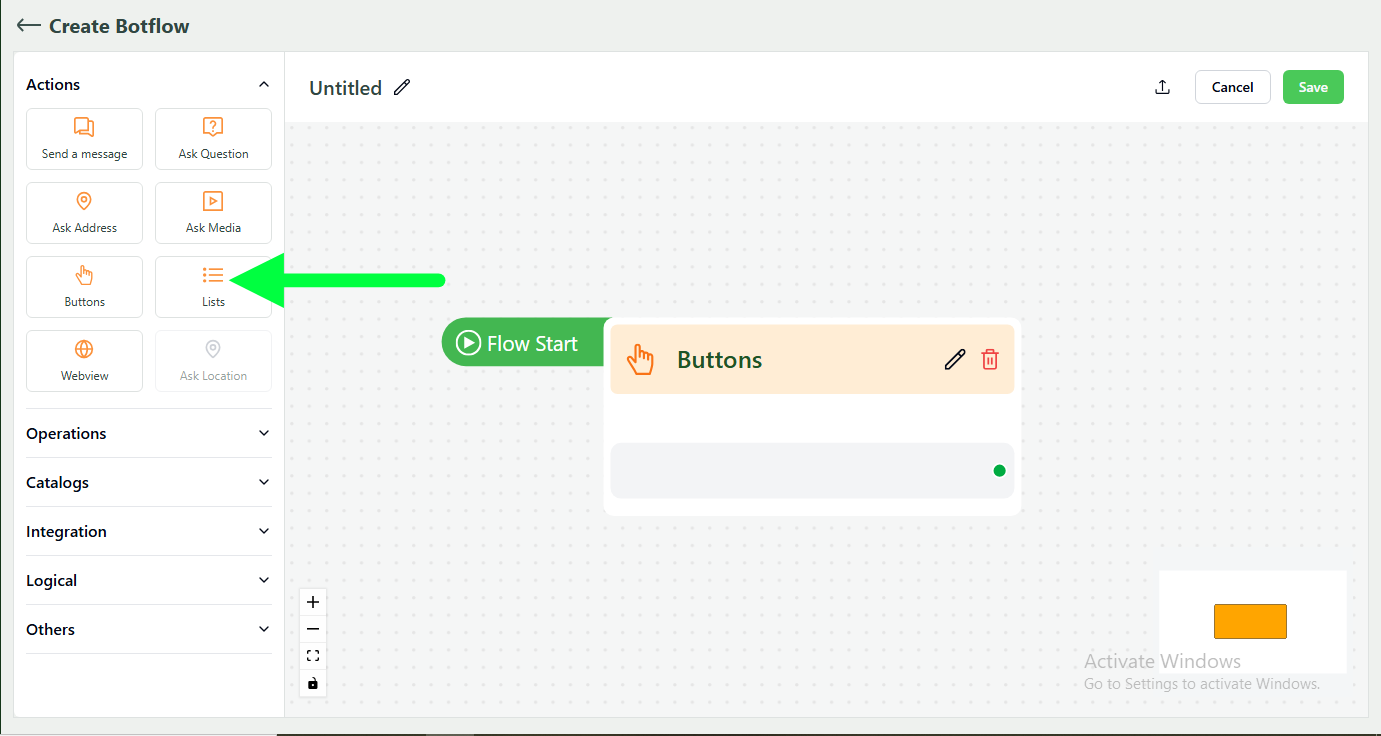Save the botflow
The image size is (1381, 736).
click(1313, 87)
